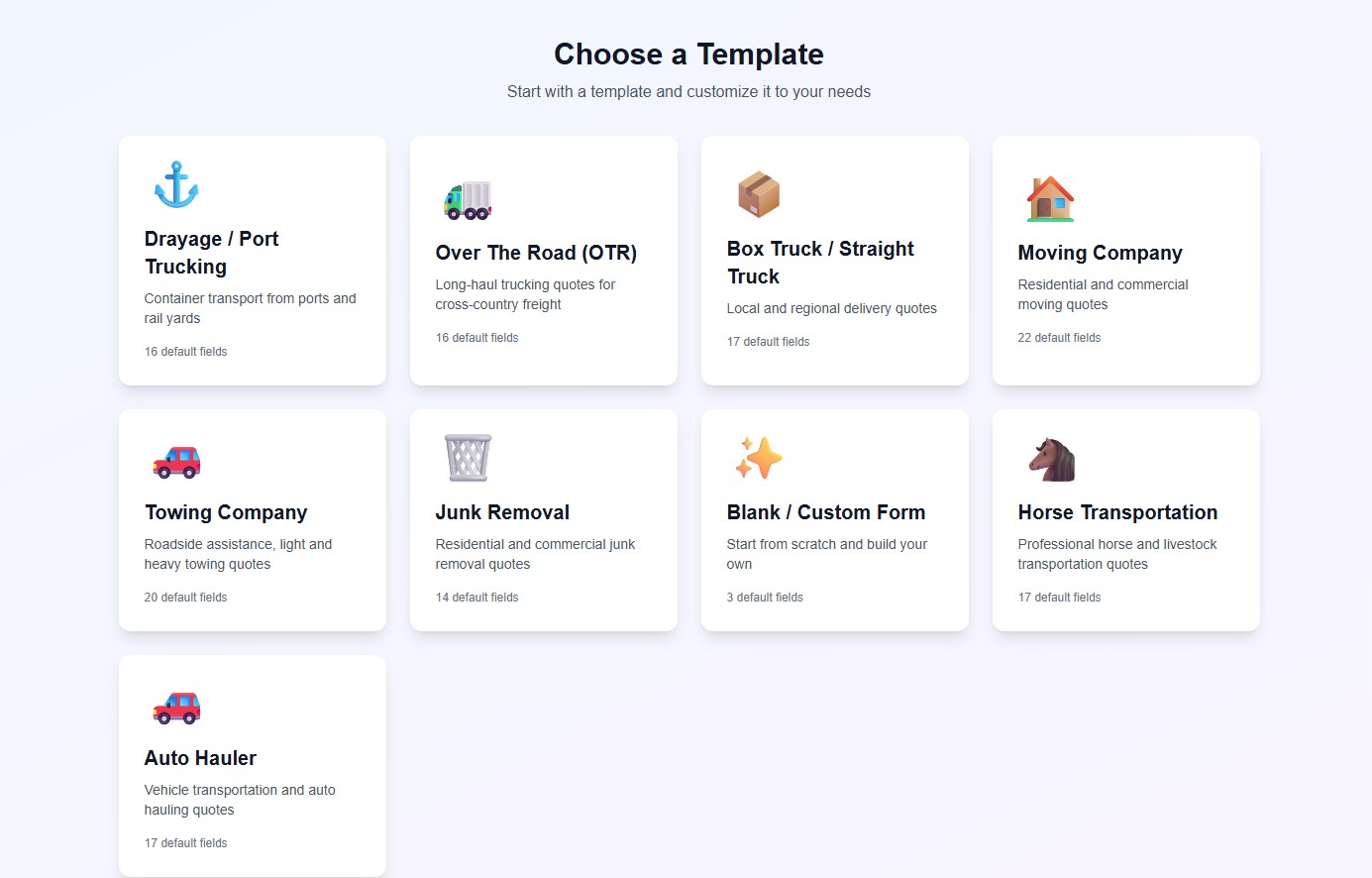This screenshot has width=1372, height=878.
Task: Click the wastebasket icon on Junk Removal card
Action: tap(467, 457)
